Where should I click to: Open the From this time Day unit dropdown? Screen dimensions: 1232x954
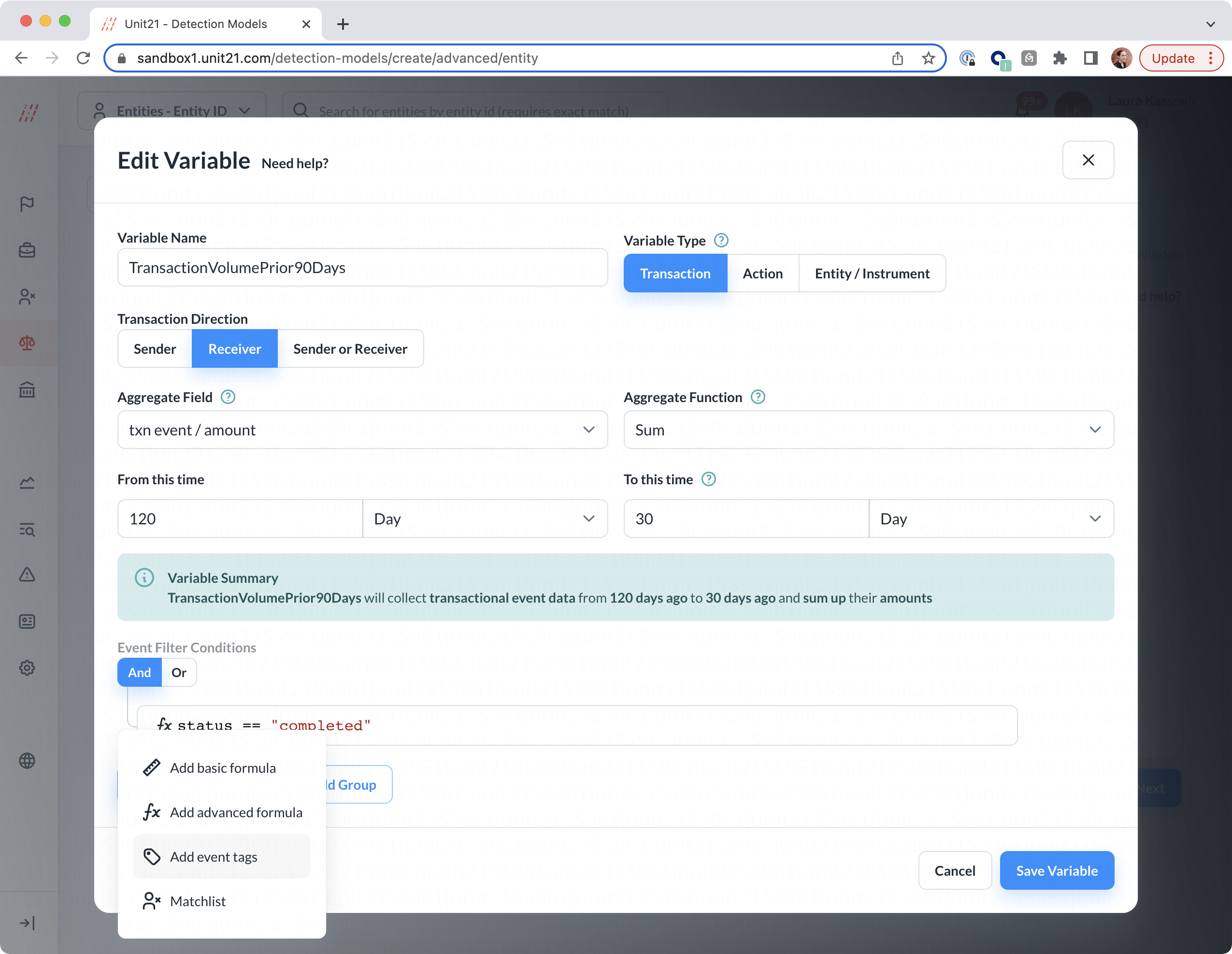pyautogui.click(x=485, y=519)
